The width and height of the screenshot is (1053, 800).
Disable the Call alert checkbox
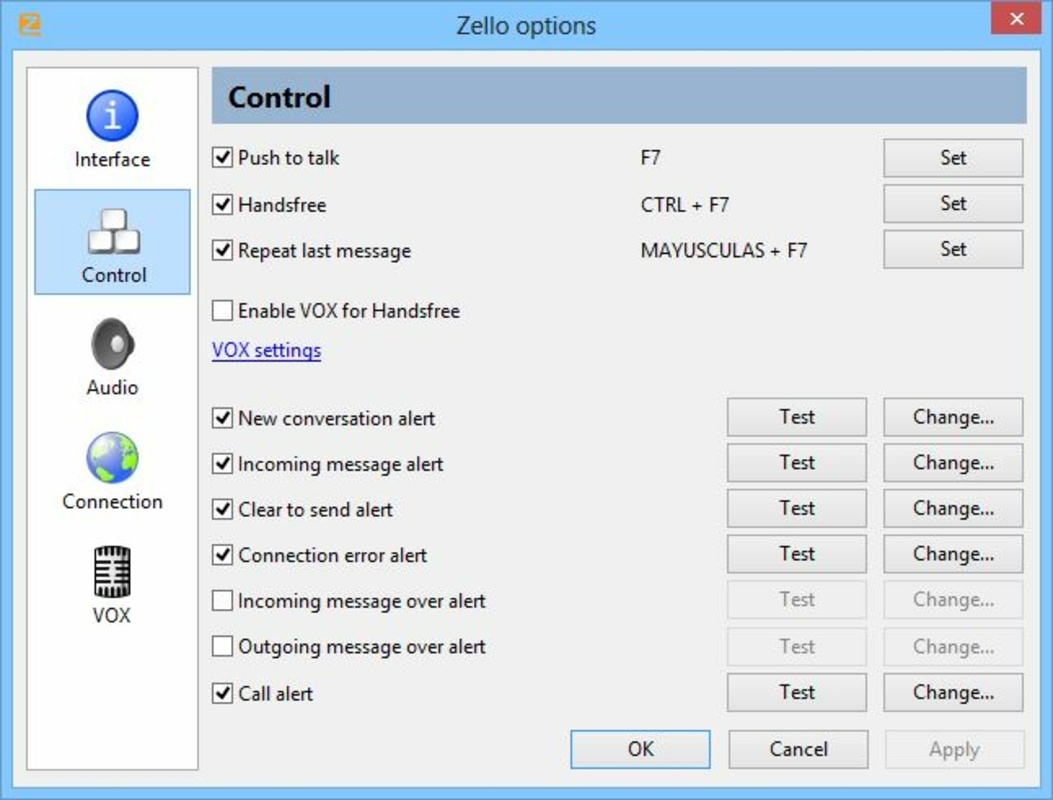[x=222, y=693]
